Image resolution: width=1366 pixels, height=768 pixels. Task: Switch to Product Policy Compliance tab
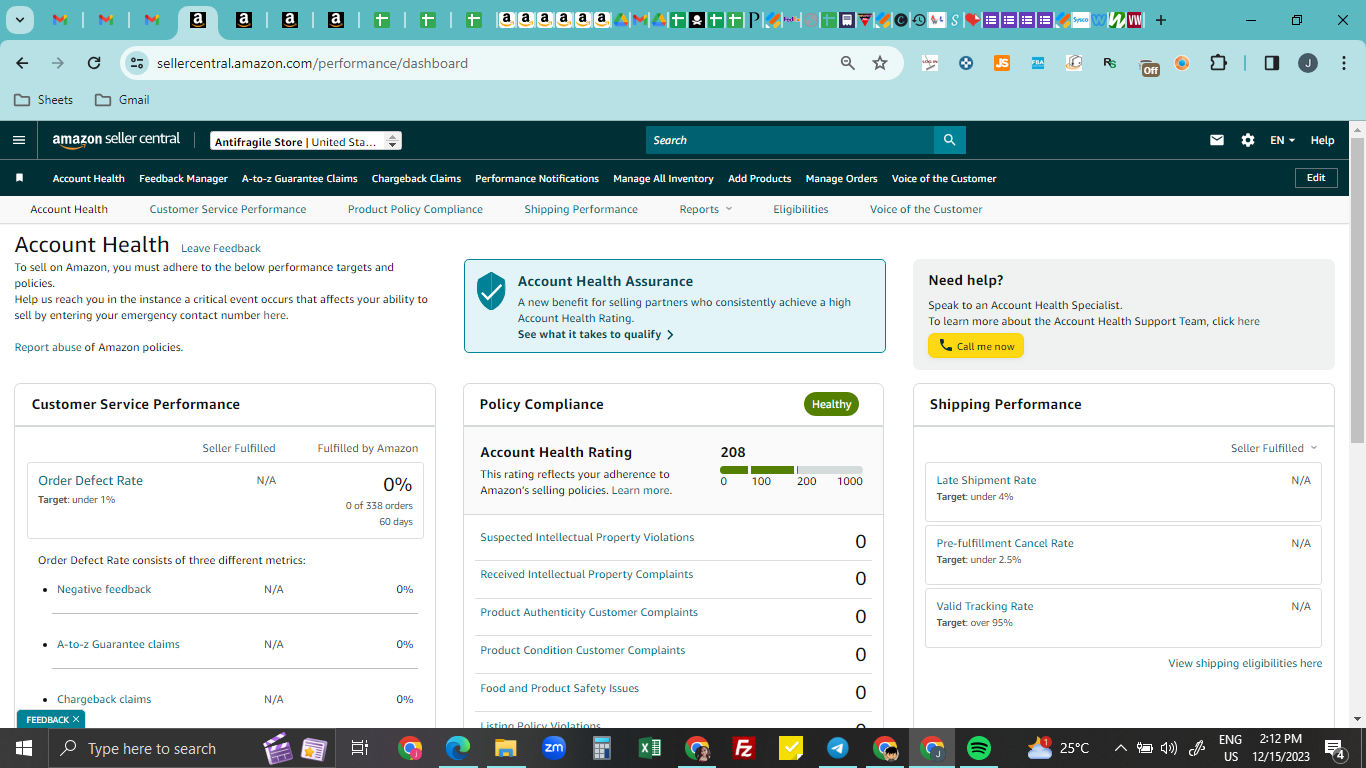(415, 209)
